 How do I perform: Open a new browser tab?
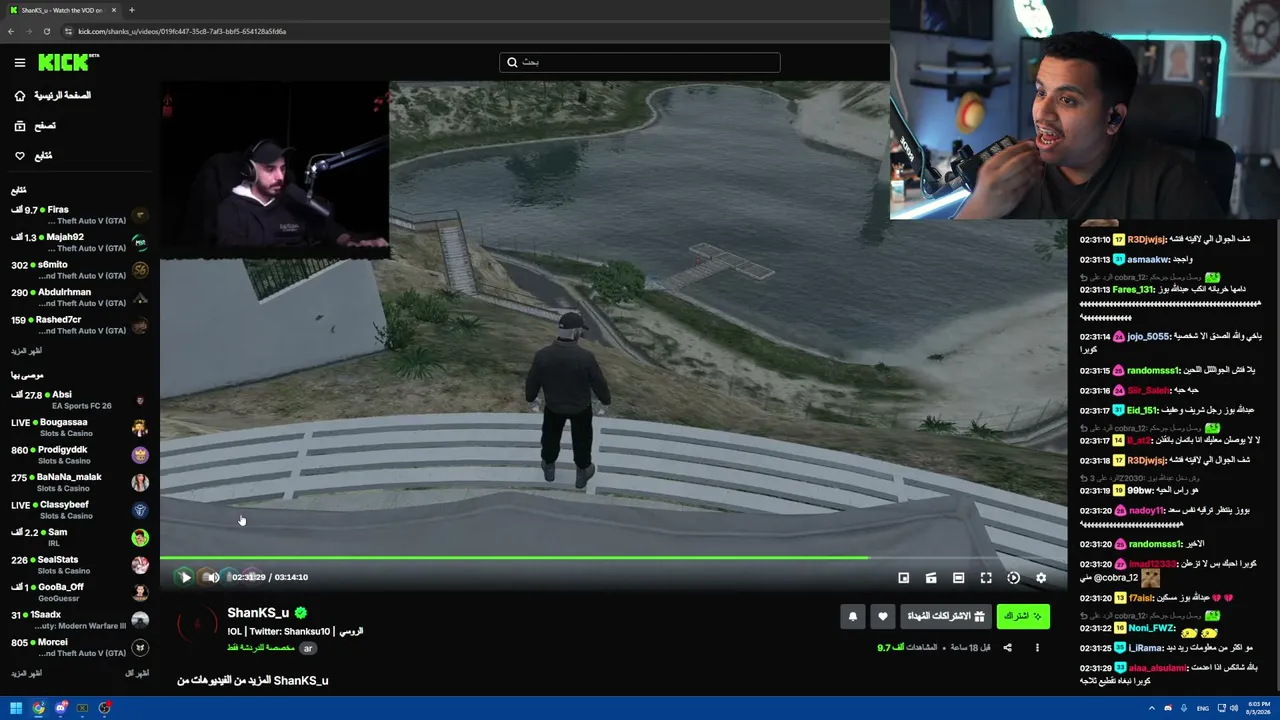click(x=132, y=10)
